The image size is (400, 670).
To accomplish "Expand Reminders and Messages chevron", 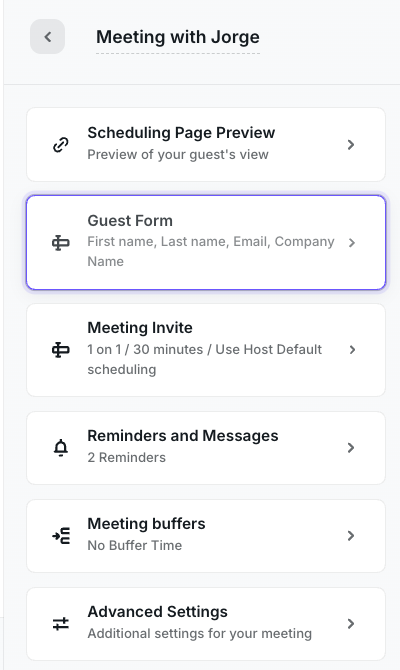I will tap(351, 448).
